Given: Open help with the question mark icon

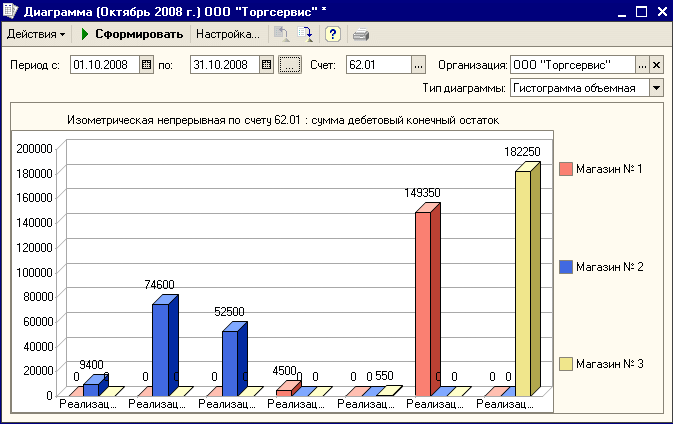Looking at the screenshot, I should coord(333,34).
